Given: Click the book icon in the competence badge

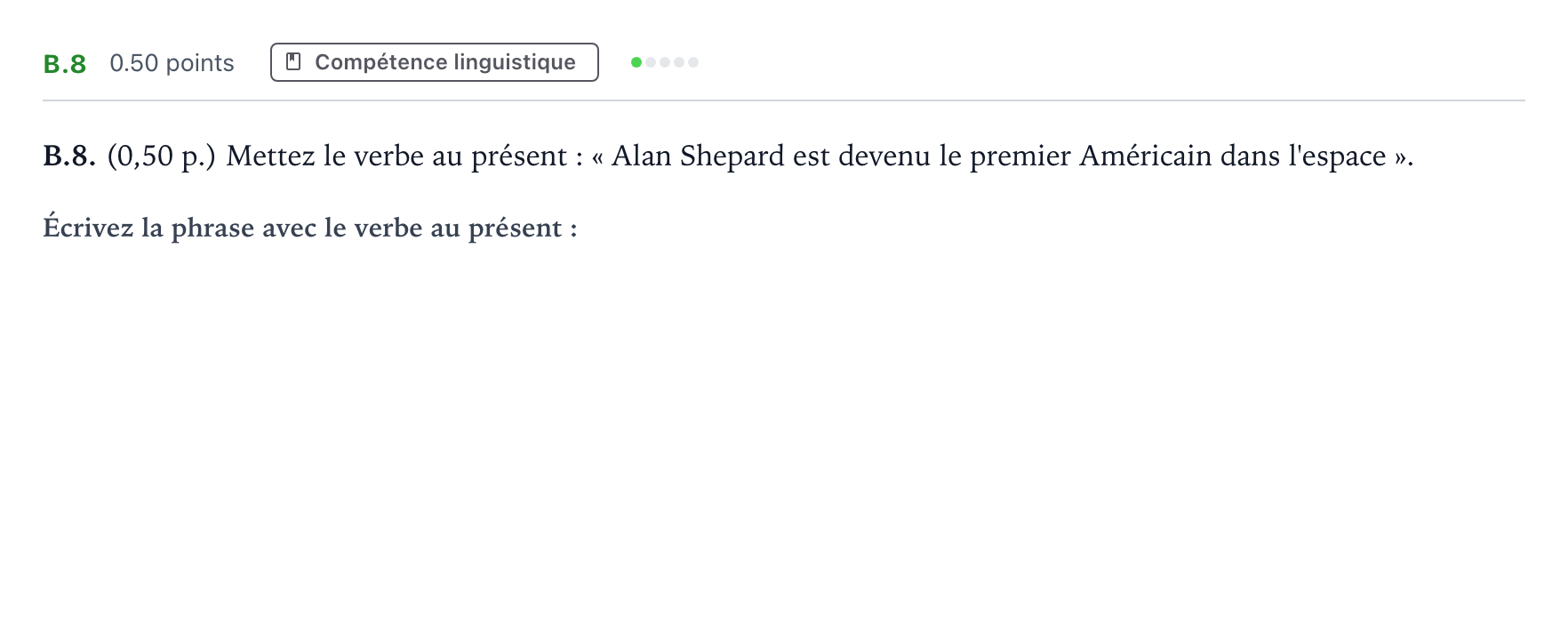Looking at the screenshot, I should (293, 62).
